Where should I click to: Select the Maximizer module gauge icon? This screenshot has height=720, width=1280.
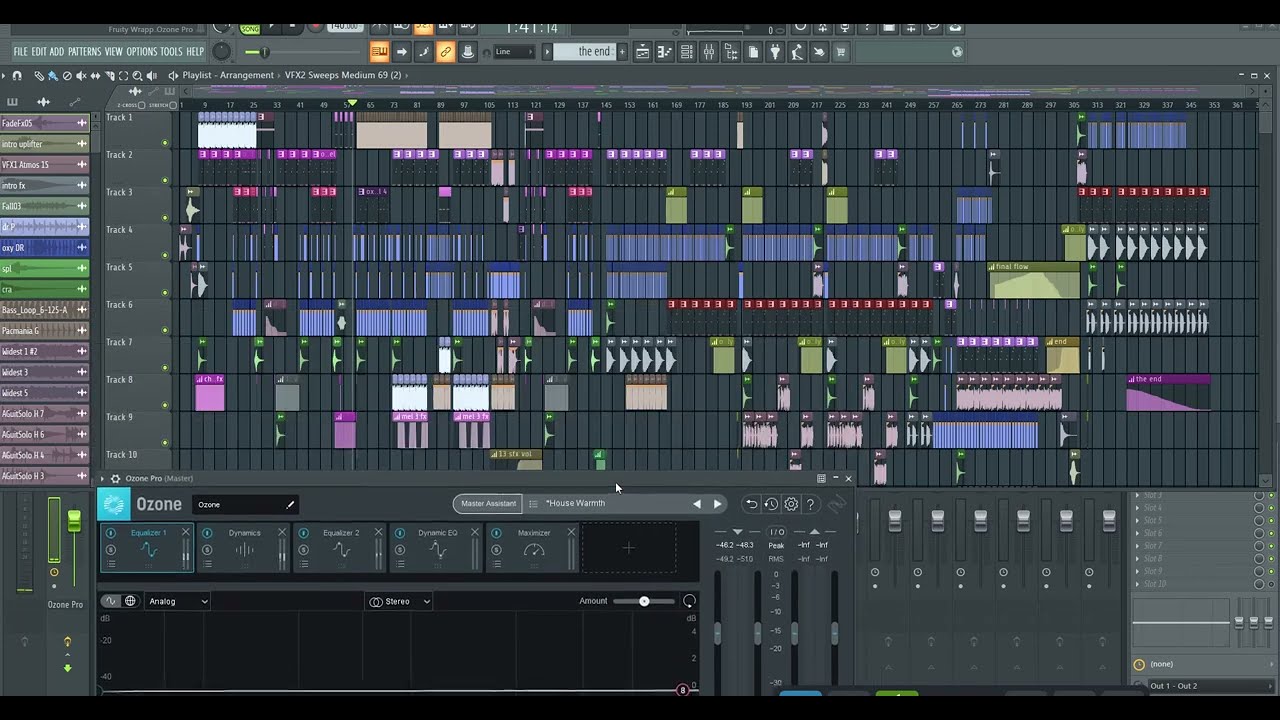[x=534, y=551]
